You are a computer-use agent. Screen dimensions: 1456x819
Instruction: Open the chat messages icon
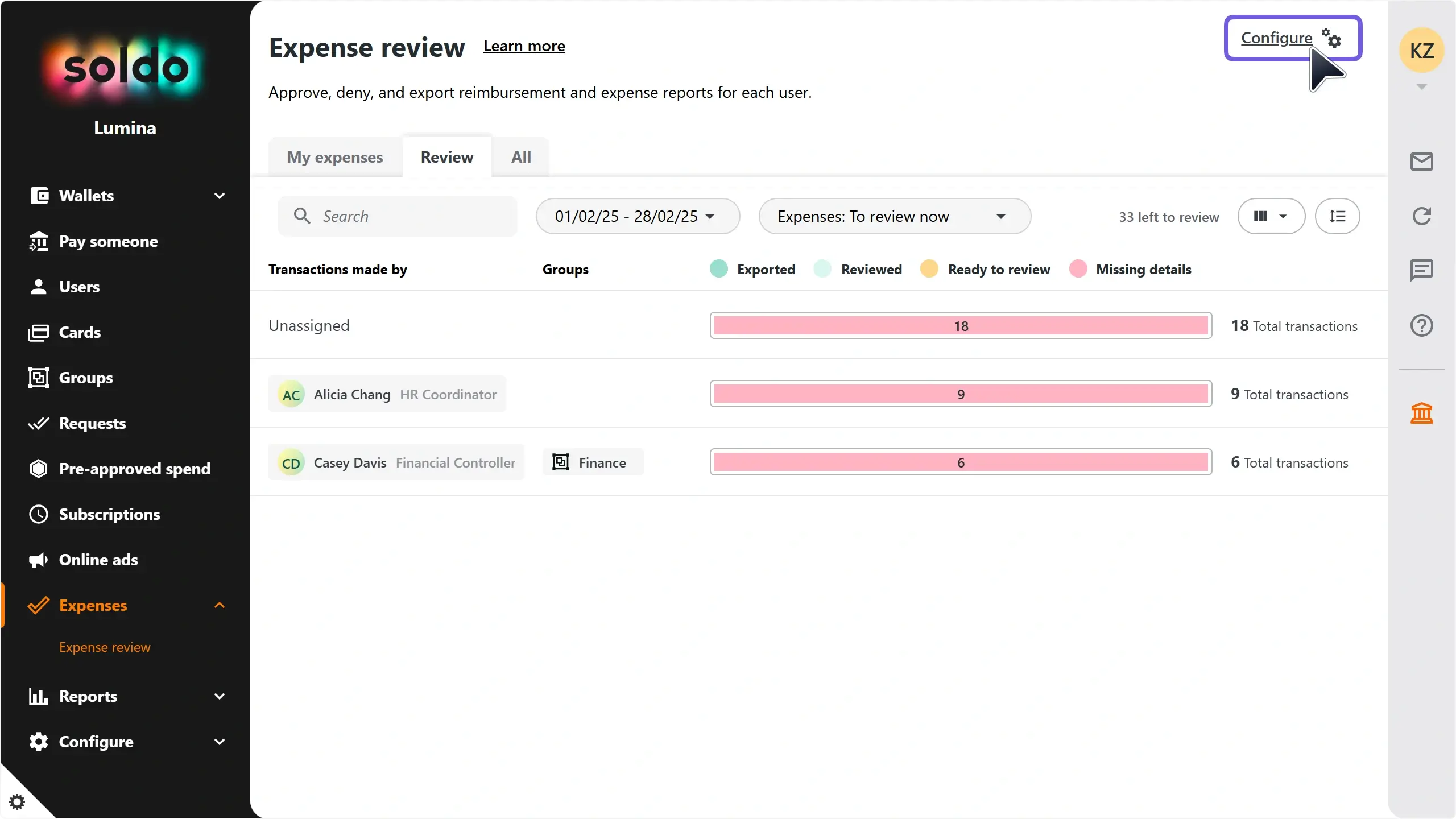coord(1421,270)
